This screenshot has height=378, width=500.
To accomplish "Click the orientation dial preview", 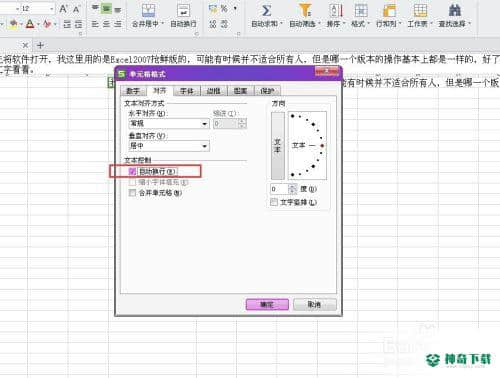I will (307, 146).
